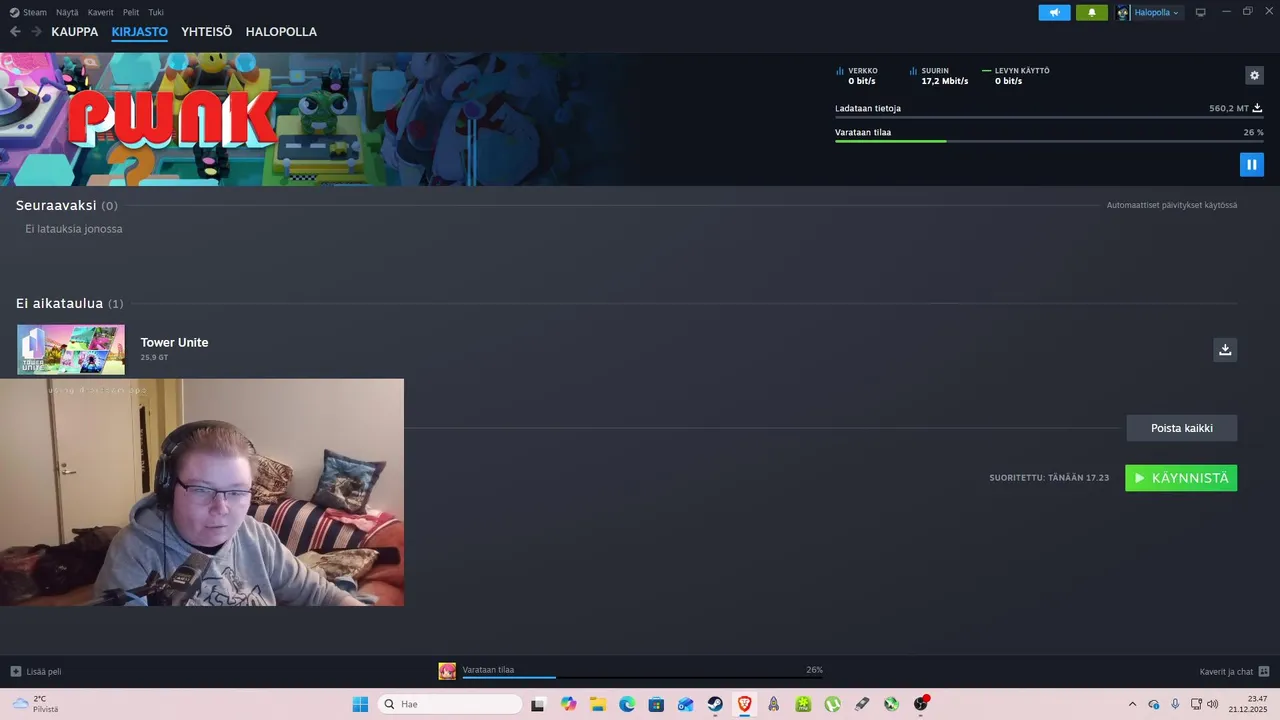Click the taskbar Hae search box
Viewport: 1280px width, 720px height.
point(450,704)
